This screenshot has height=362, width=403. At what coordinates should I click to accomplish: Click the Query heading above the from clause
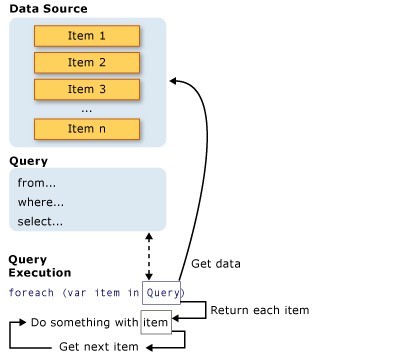(x=29, y=161)
